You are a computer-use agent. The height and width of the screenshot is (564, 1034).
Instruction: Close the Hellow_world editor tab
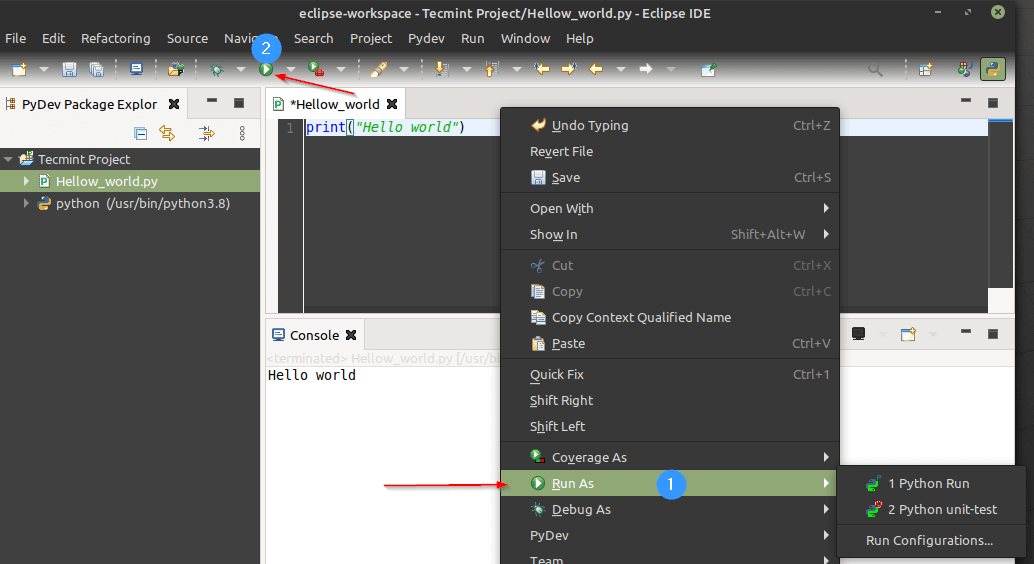(x=392, y=104)
